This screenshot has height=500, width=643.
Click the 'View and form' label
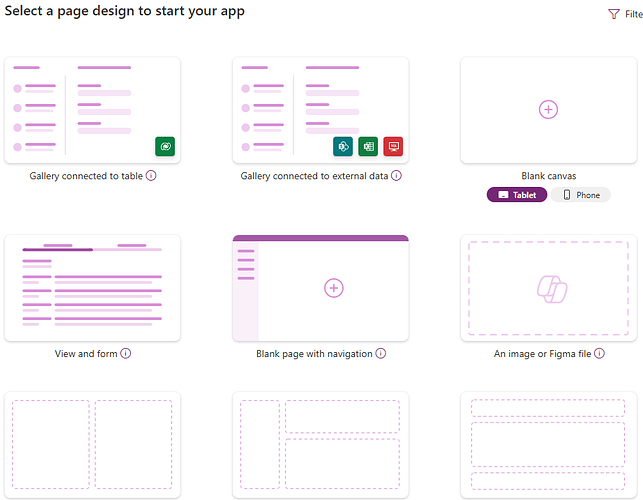coord(86,354)
